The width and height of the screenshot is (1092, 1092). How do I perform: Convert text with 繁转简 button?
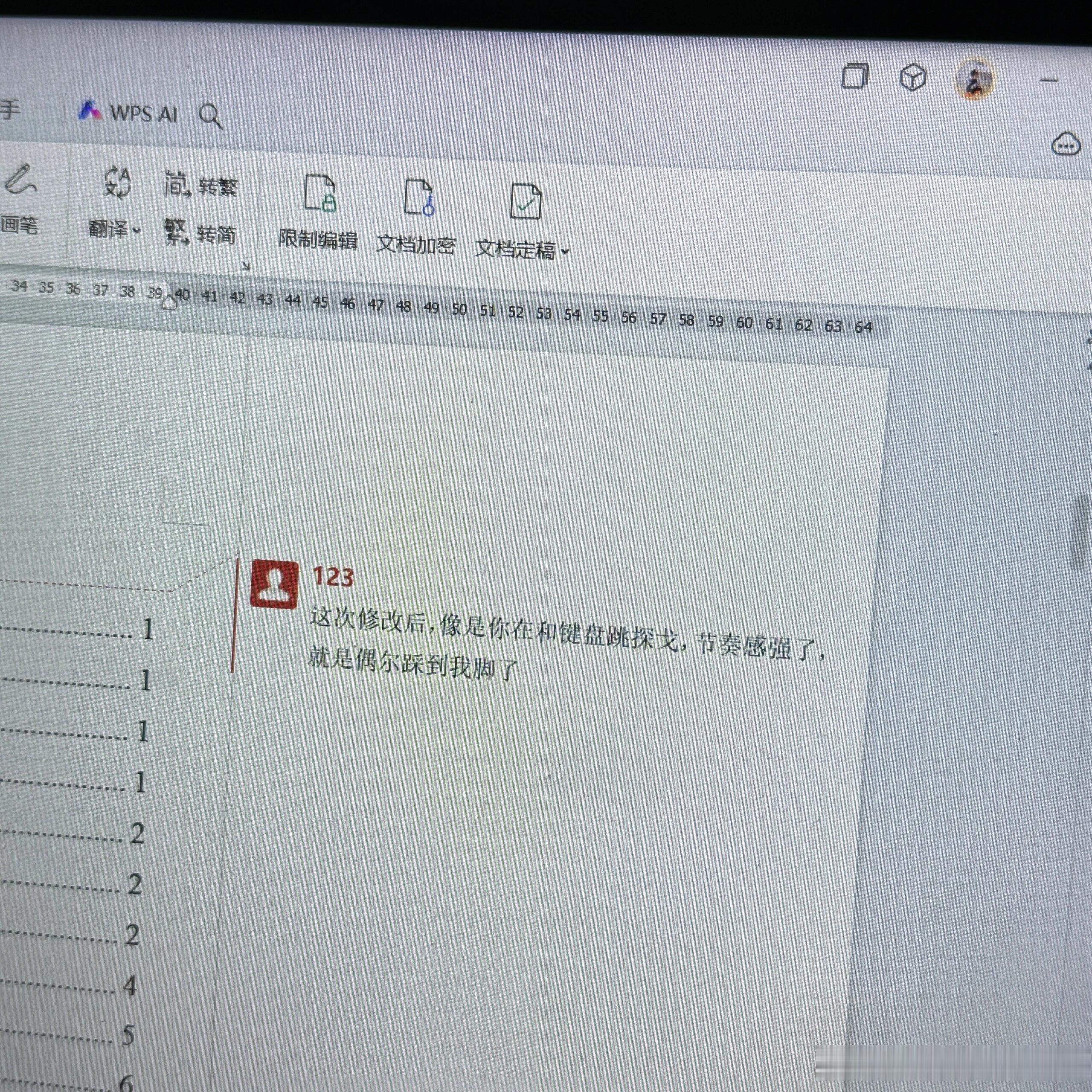(x=200, y=232)
